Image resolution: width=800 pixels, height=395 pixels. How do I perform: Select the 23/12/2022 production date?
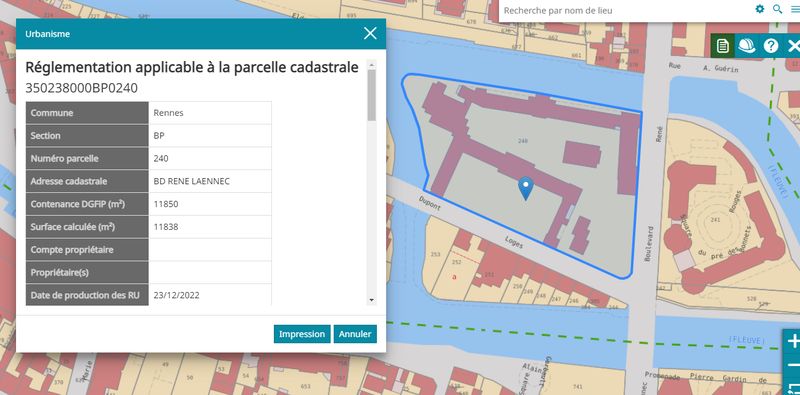tap(210, 295)
